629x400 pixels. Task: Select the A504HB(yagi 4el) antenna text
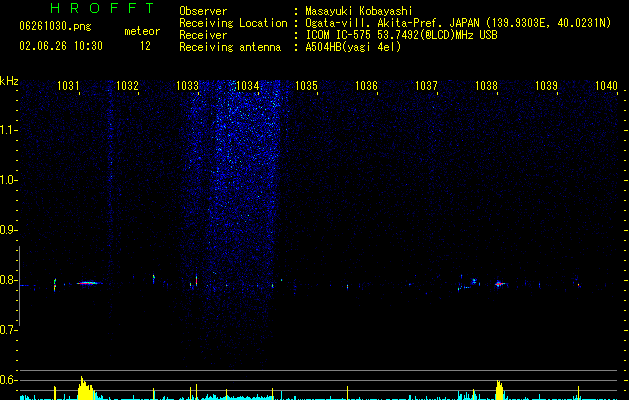(x=353, y=47)
